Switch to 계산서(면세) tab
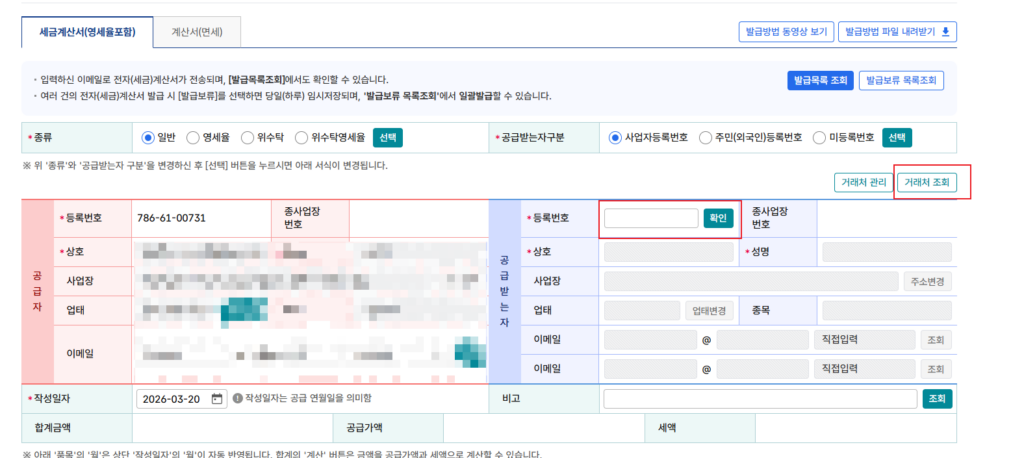Screen dimensions: 1024x458 tap(197, 32)
